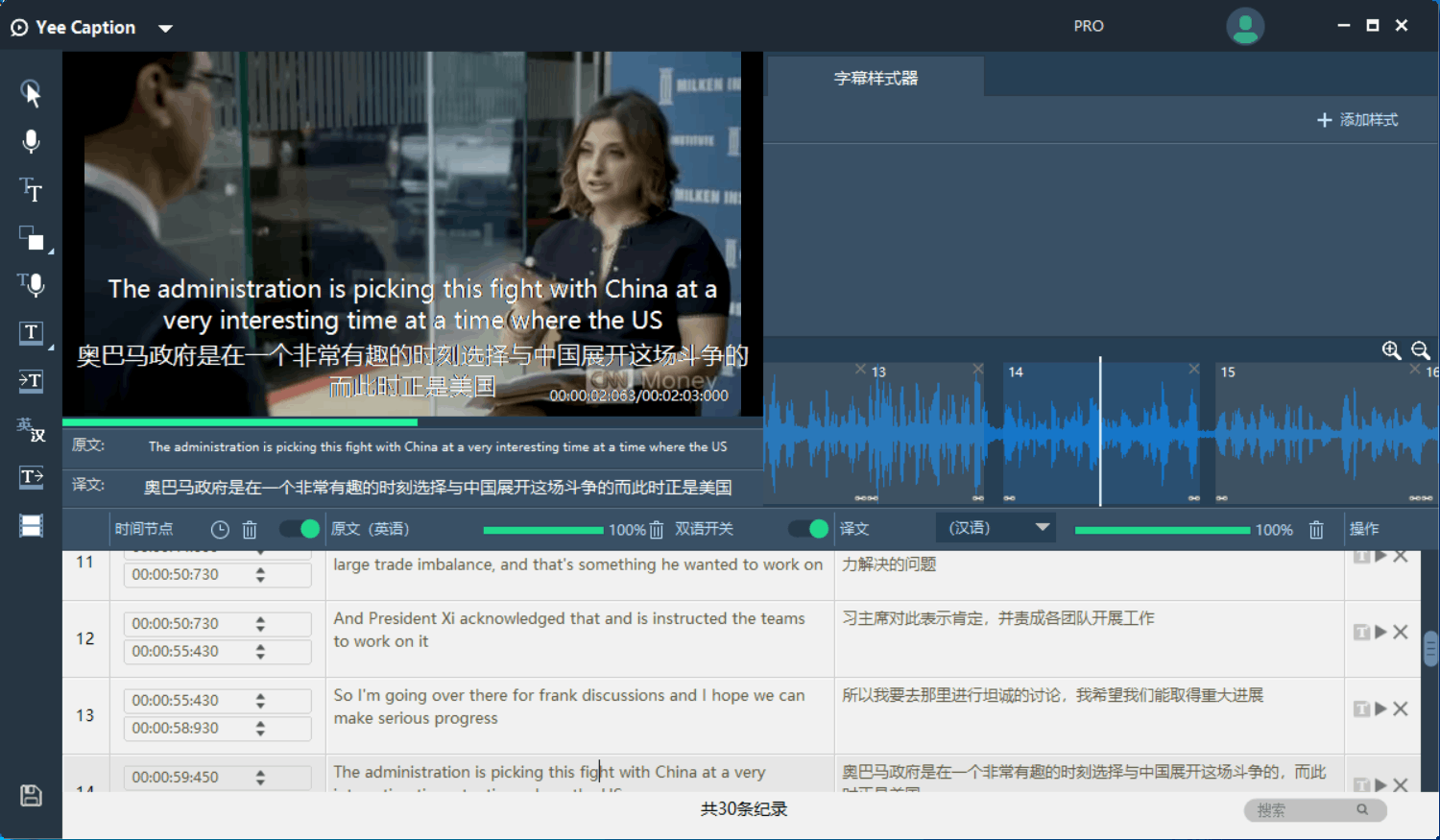Step the 00:00:55:430 start time of row 13
Image resolution: width=1440 pixels, height=840 pixels.
pos(260,701)
